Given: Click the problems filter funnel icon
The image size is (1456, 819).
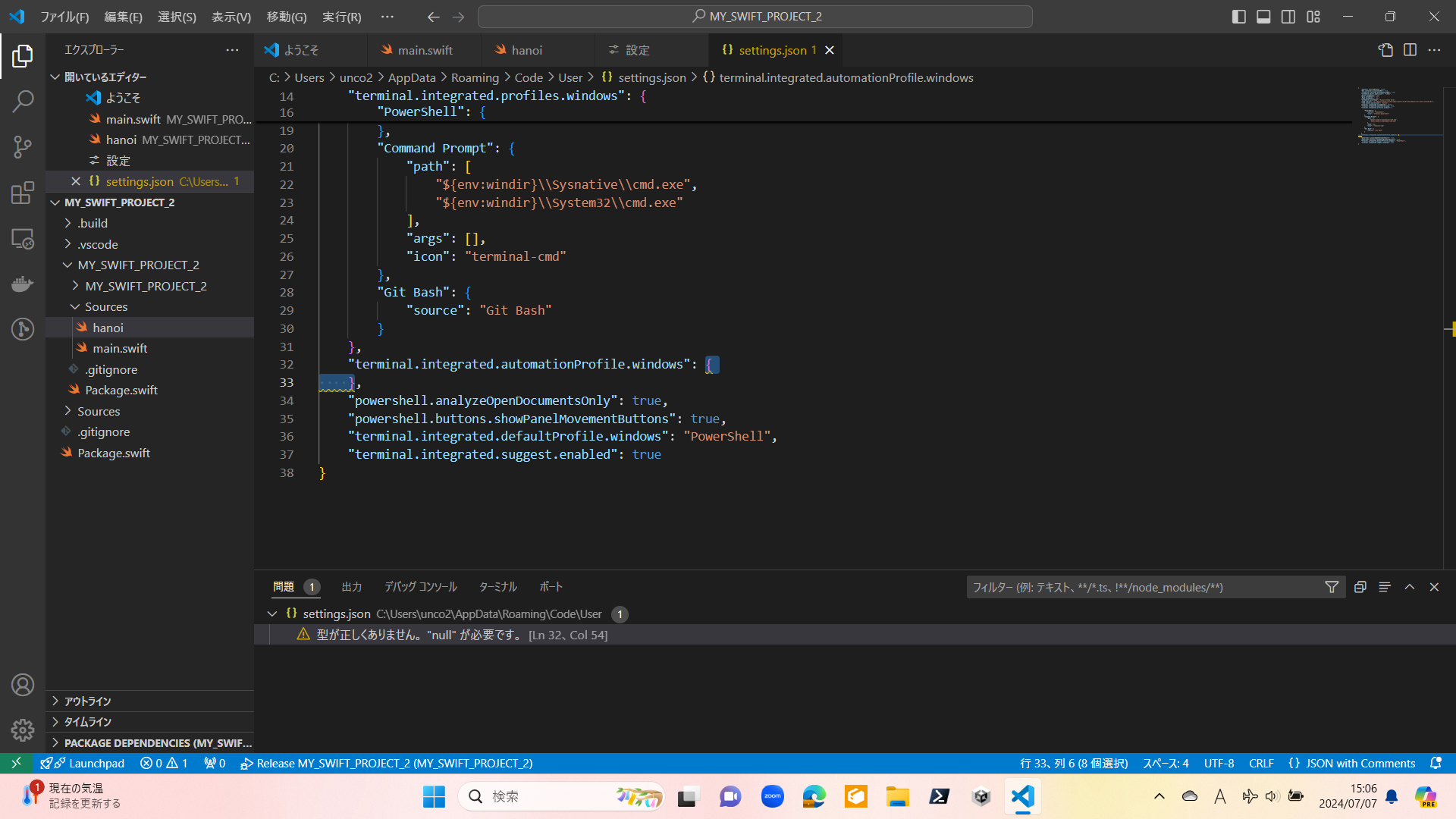Looking at the screenshot, I should [1332, 587].
